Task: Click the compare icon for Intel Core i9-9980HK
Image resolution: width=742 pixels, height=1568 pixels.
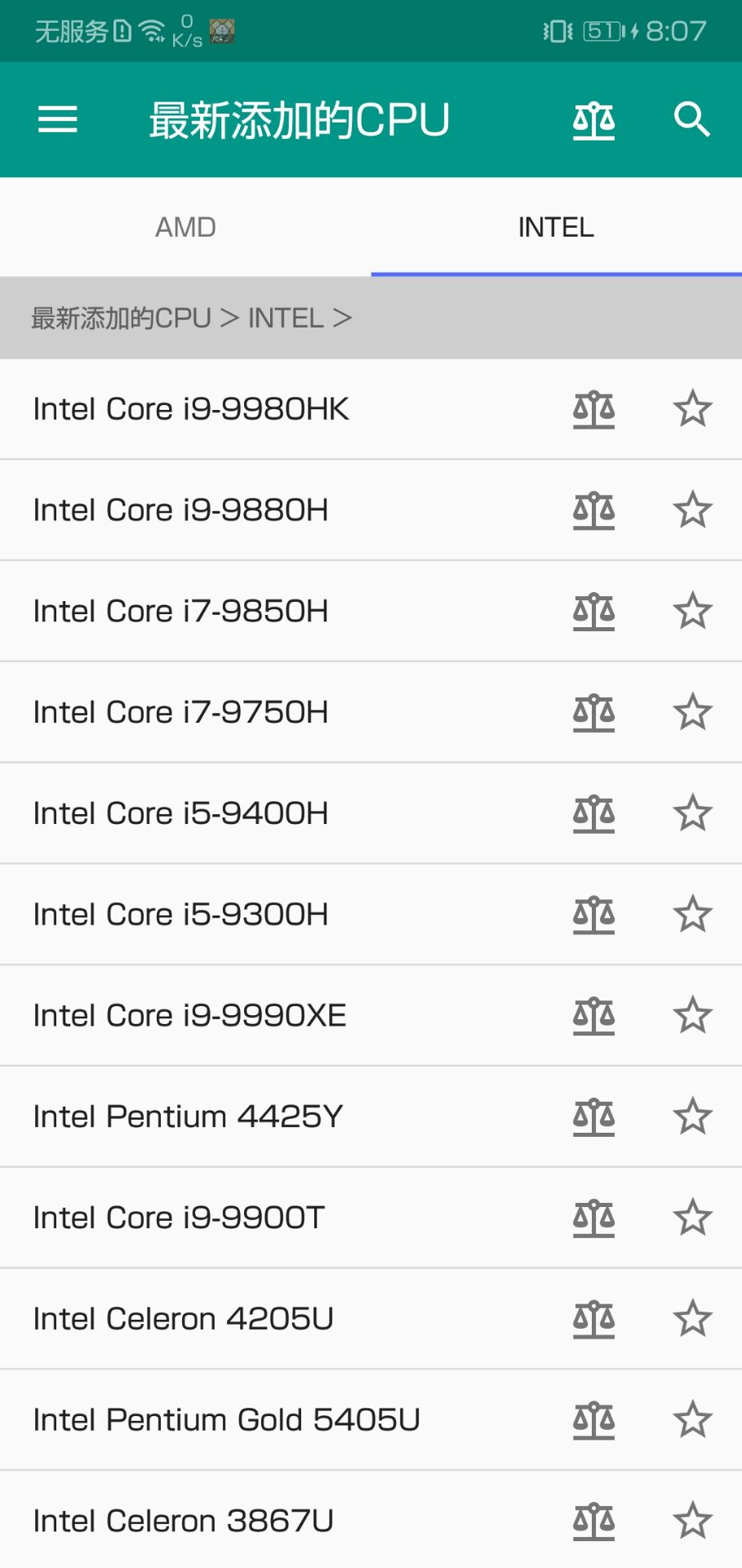Action: tap(593, 408)
